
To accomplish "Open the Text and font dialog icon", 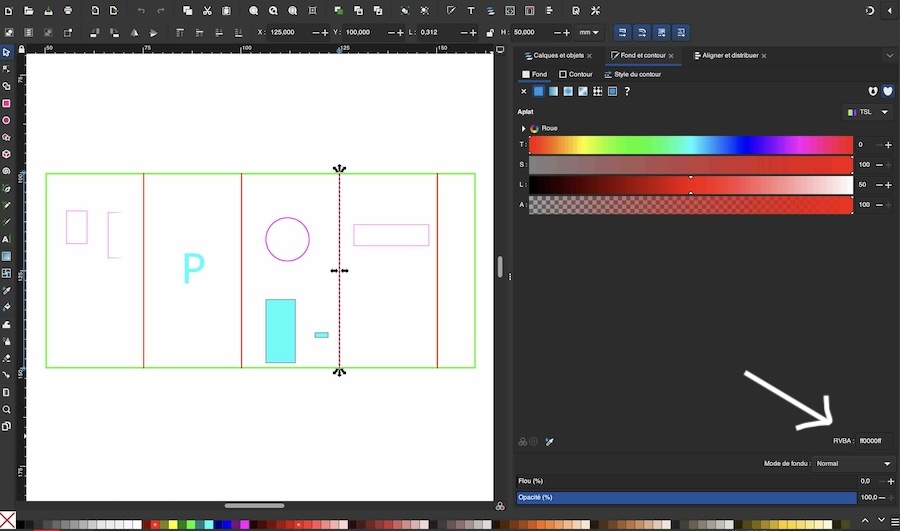I will click(x=471, y=10).
